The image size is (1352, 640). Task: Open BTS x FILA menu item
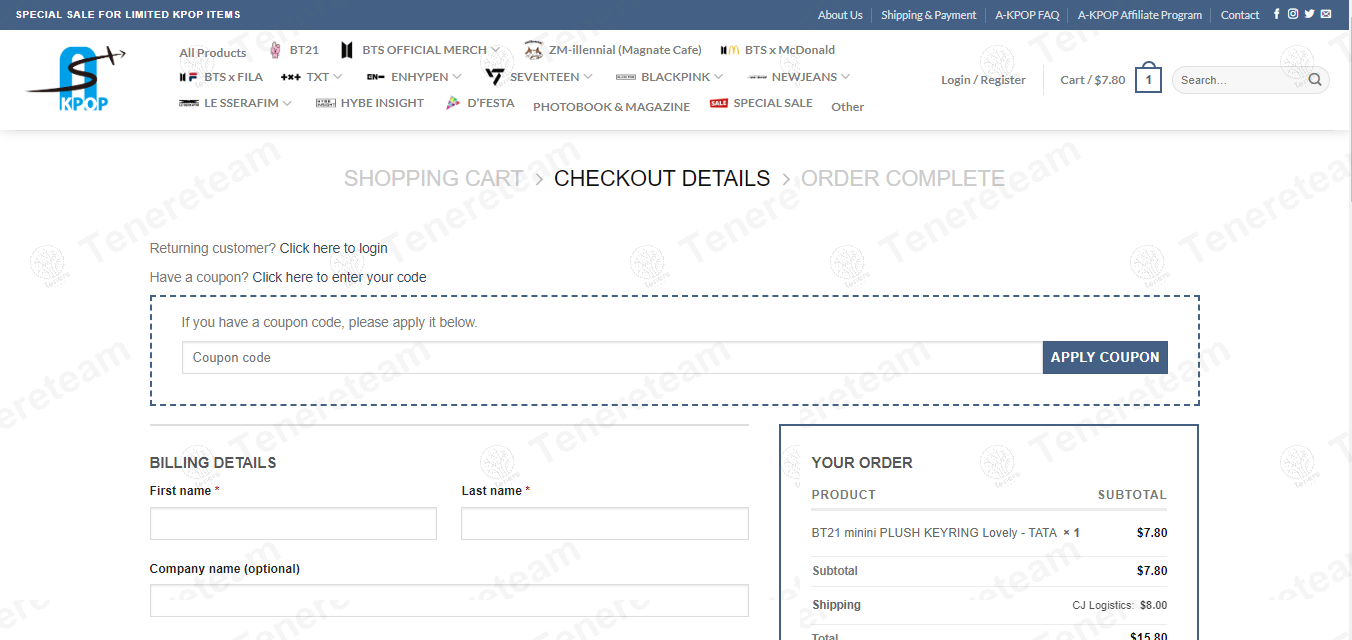(233, 76)
